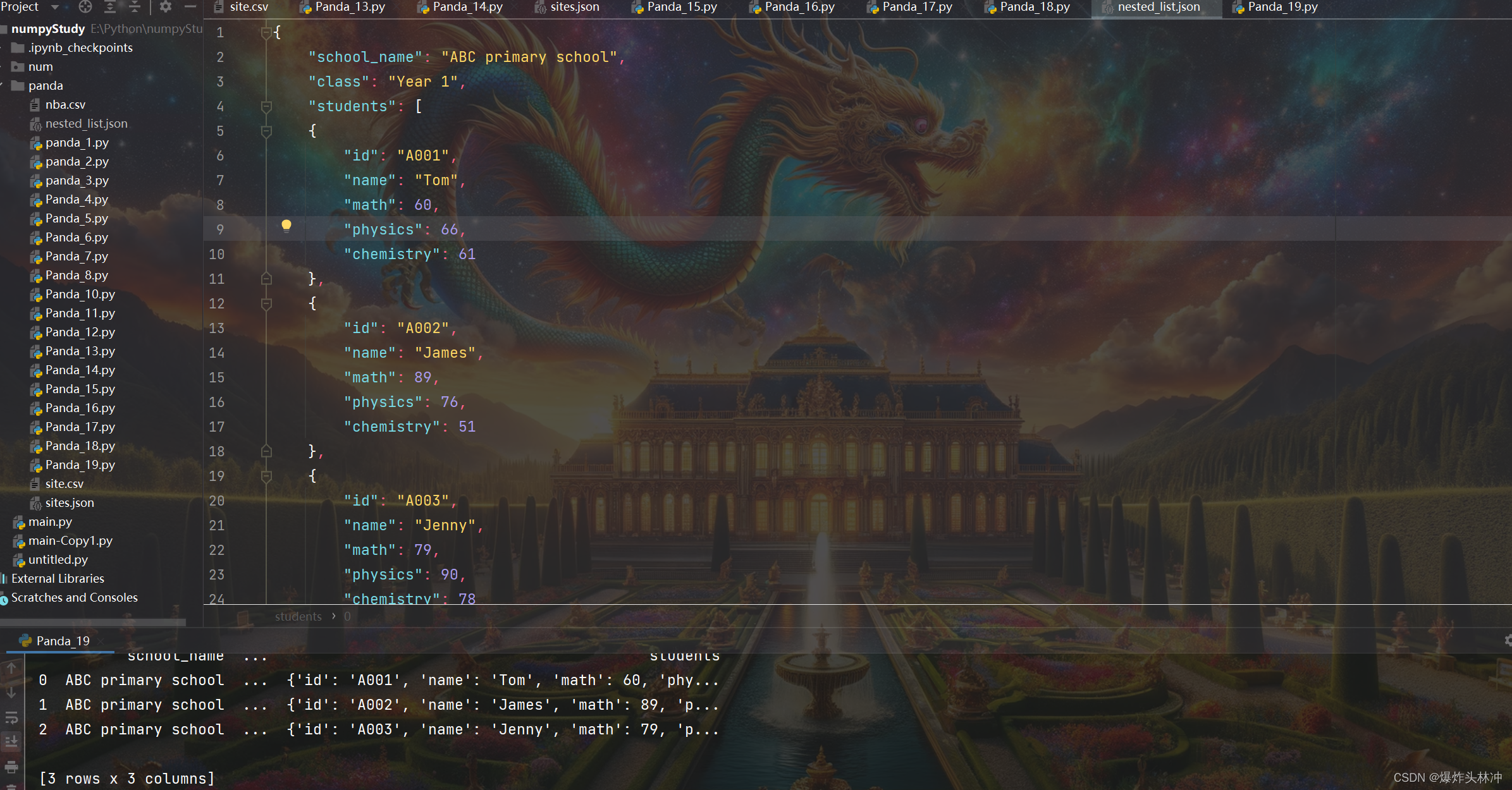
Task: Switch to the Panda_13.py editor tab
Action: 343,7
